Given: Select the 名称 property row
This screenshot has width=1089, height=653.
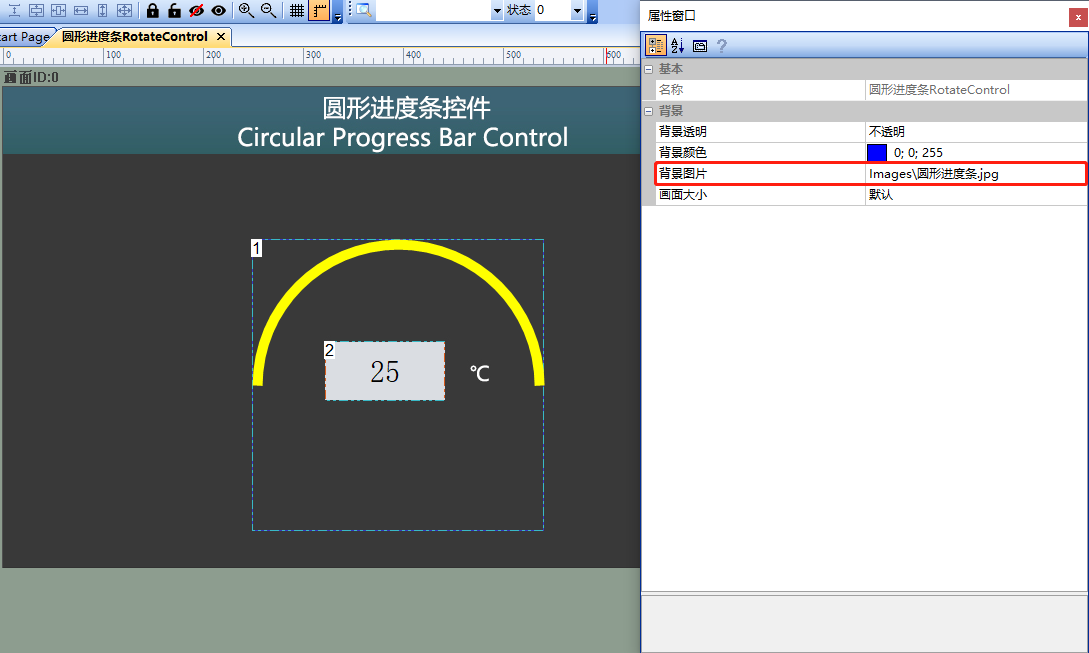Looking at the screenshot, I should (x=871, y=90).
